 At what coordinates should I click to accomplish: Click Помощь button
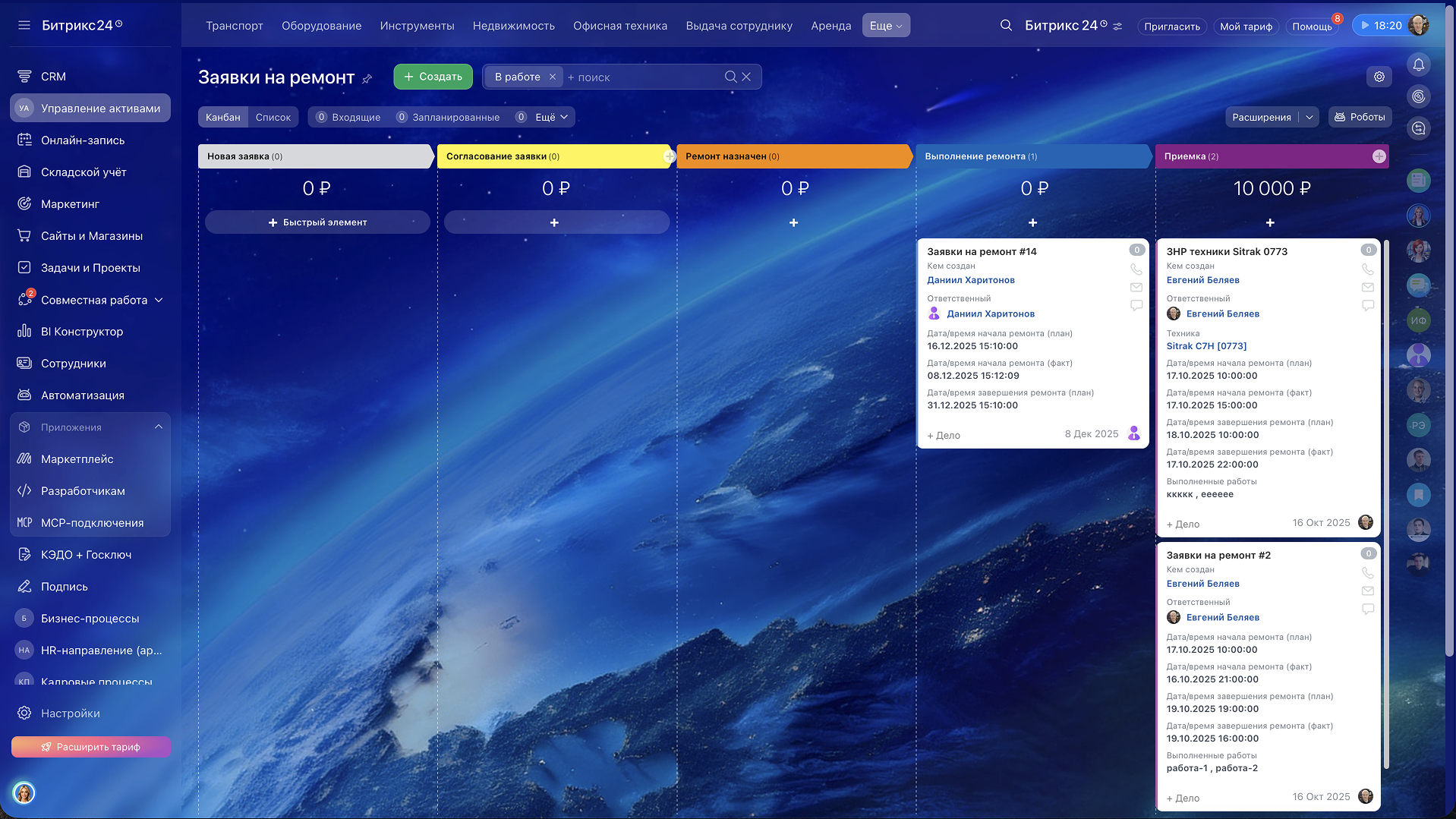[x=1312, y=27]
